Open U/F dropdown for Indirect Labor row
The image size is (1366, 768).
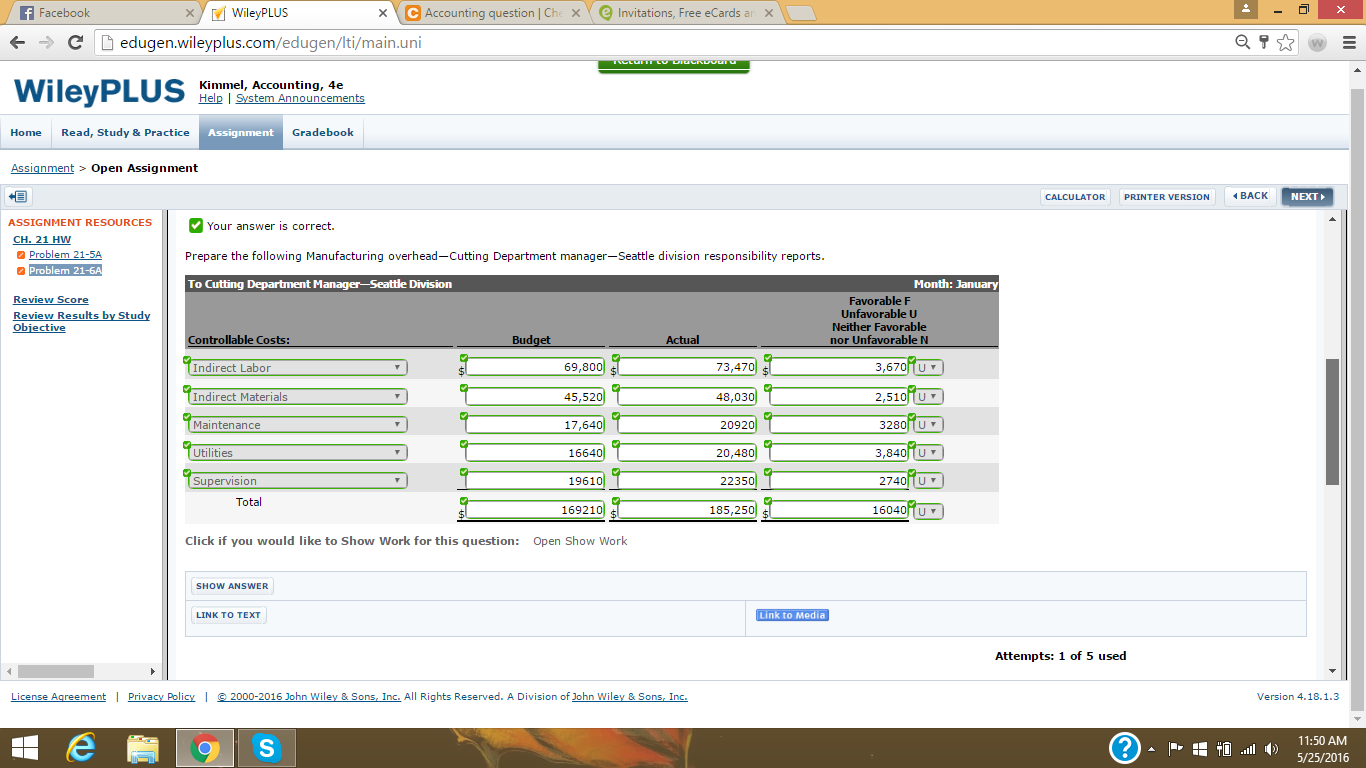(x=927, y=368)
